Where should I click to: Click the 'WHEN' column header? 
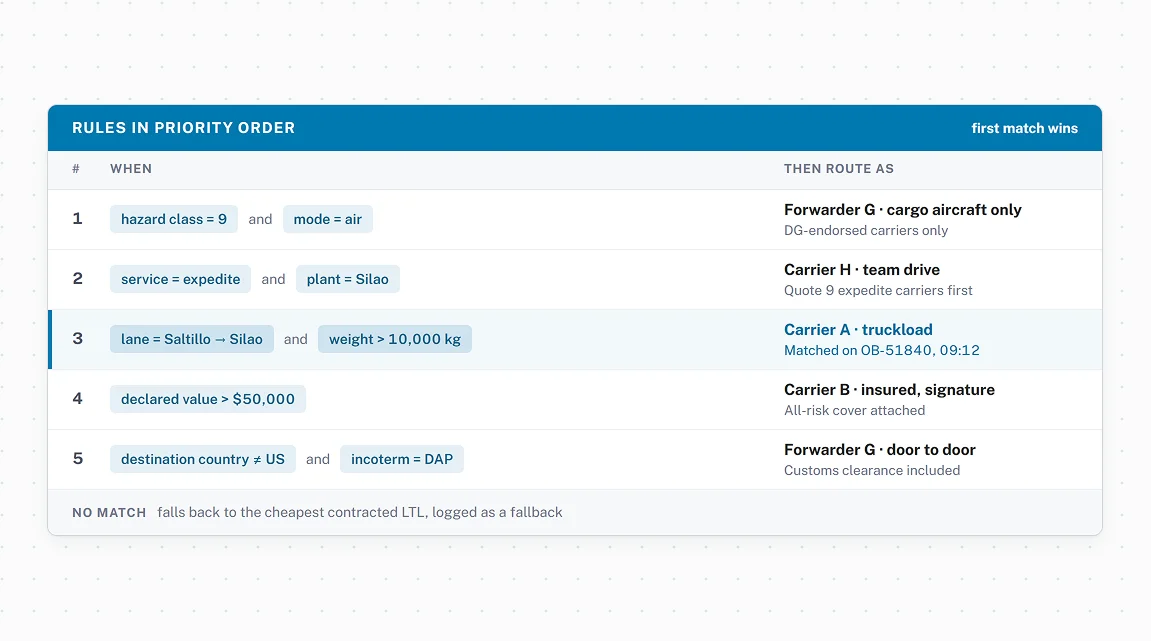coord(131,169)
